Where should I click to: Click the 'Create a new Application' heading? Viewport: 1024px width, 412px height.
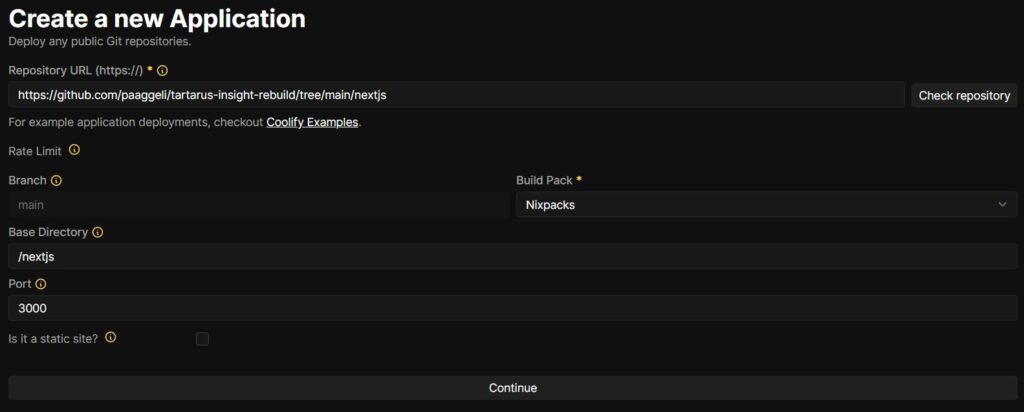point(157,19)
